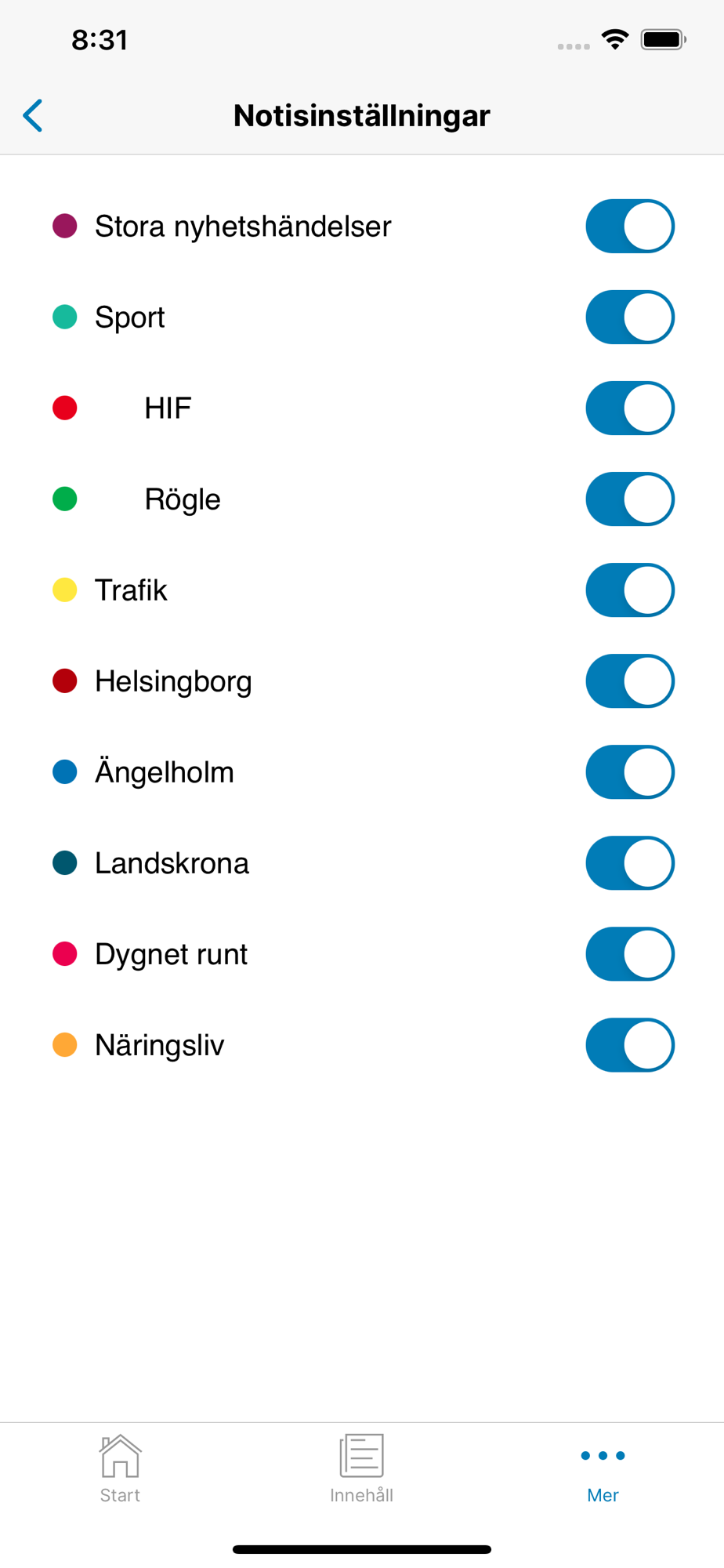Disable Helsingborg notifications switch
724x1568 pixels.
coord(630,681)
